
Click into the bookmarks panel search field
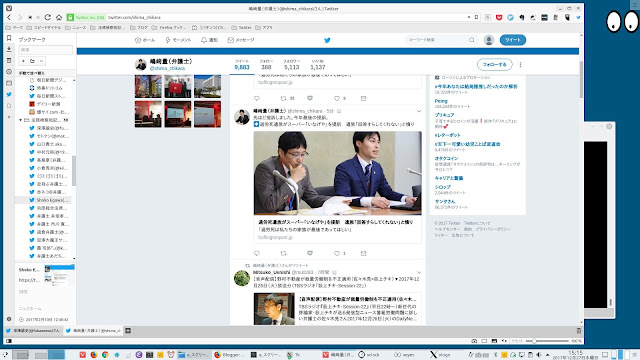[x=46, y=50]
